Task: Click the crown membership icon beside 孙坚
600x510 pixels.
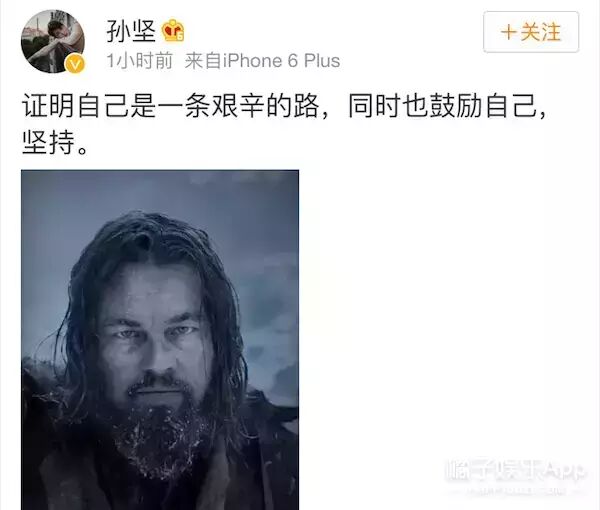Action: click(173, 30)
